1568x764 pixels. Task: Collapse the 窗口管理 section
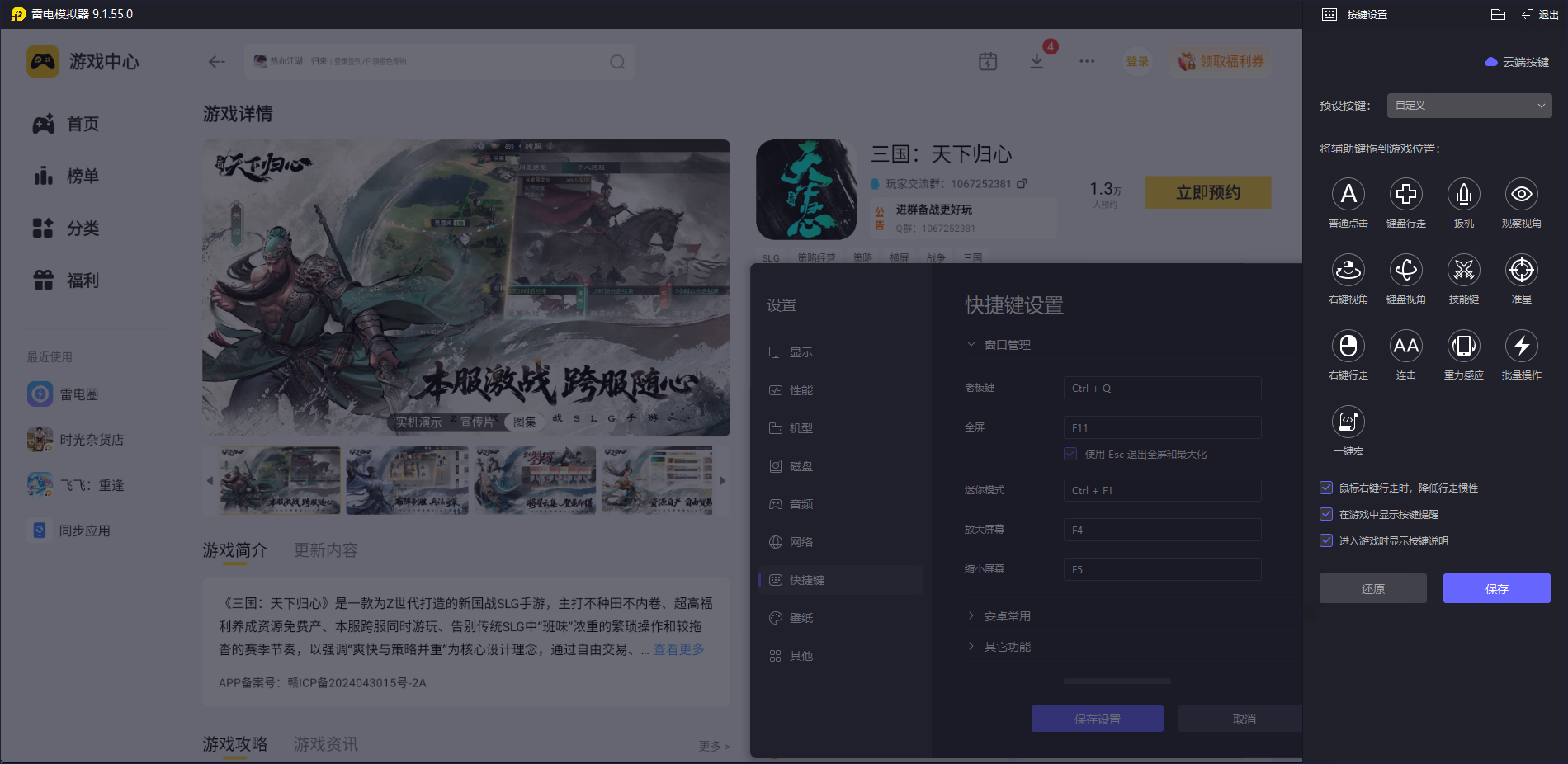[x=1007, y=345]
